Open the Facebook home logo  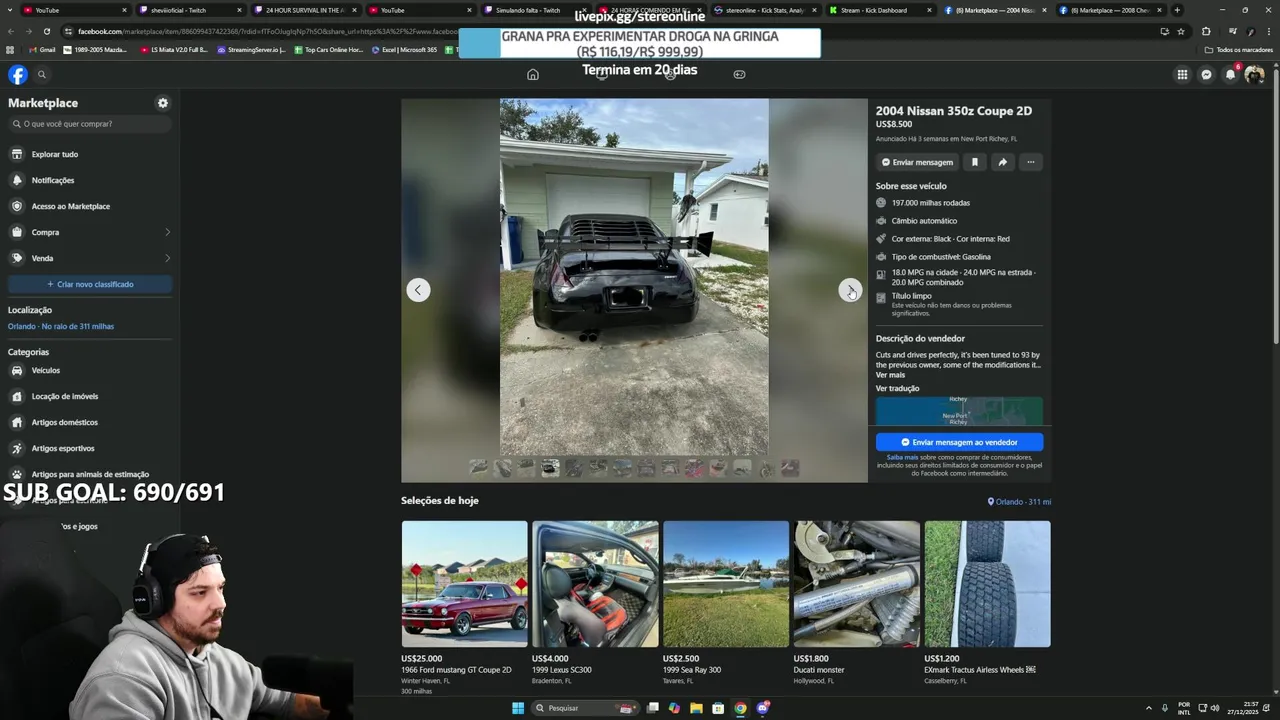18,74
